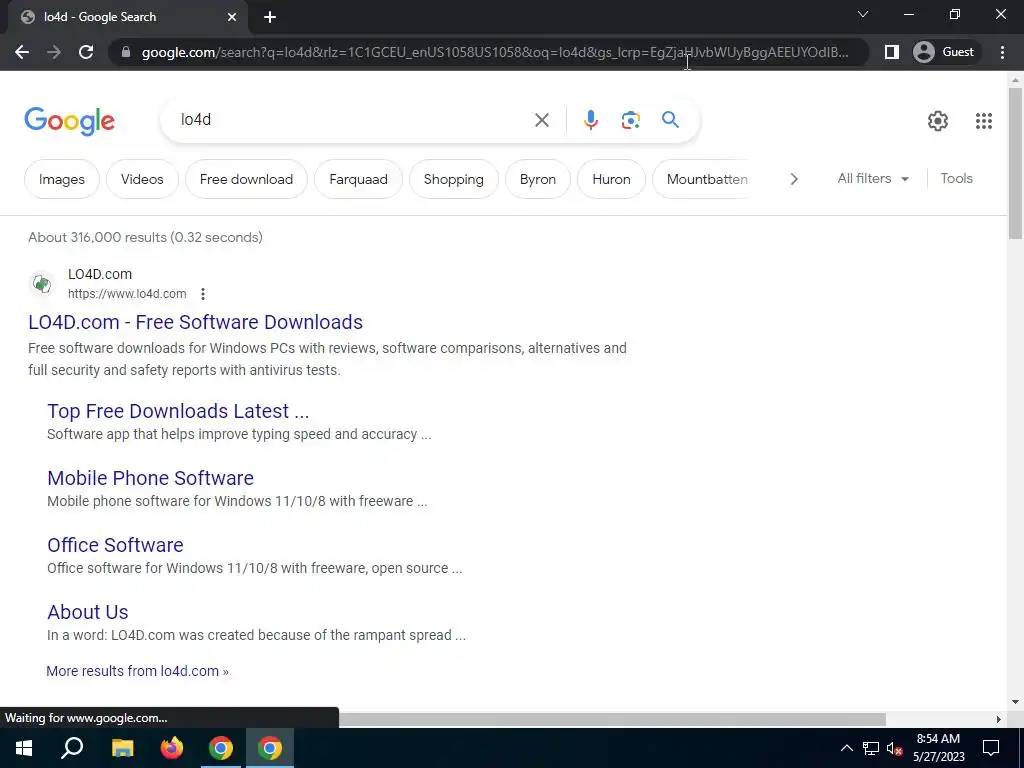Click the https://www.lo4d.com URL text
This screenshot has height=768, width=1024.
click(127, 294)
